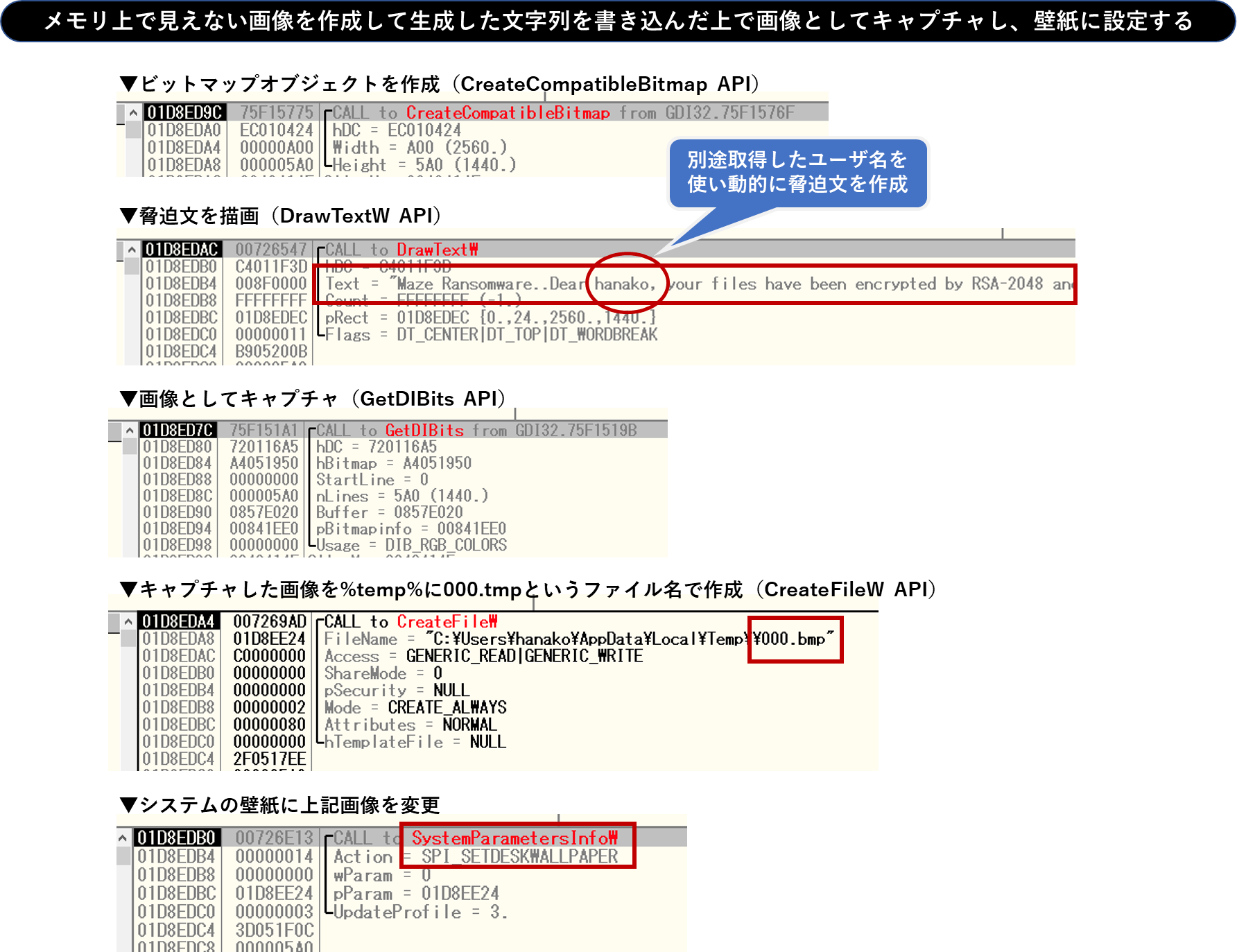The image size is (1237, 952).
Task: Click scroll-up arrow in SystemParametersInfoW stack pane
Action: coord(123,838)
